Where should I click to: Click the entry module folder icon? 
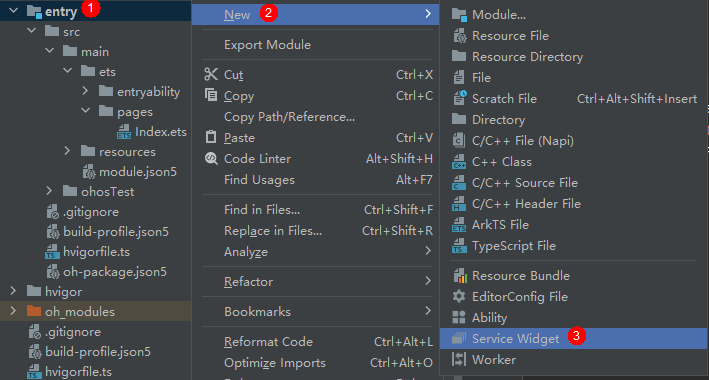[x=34, y=11]
